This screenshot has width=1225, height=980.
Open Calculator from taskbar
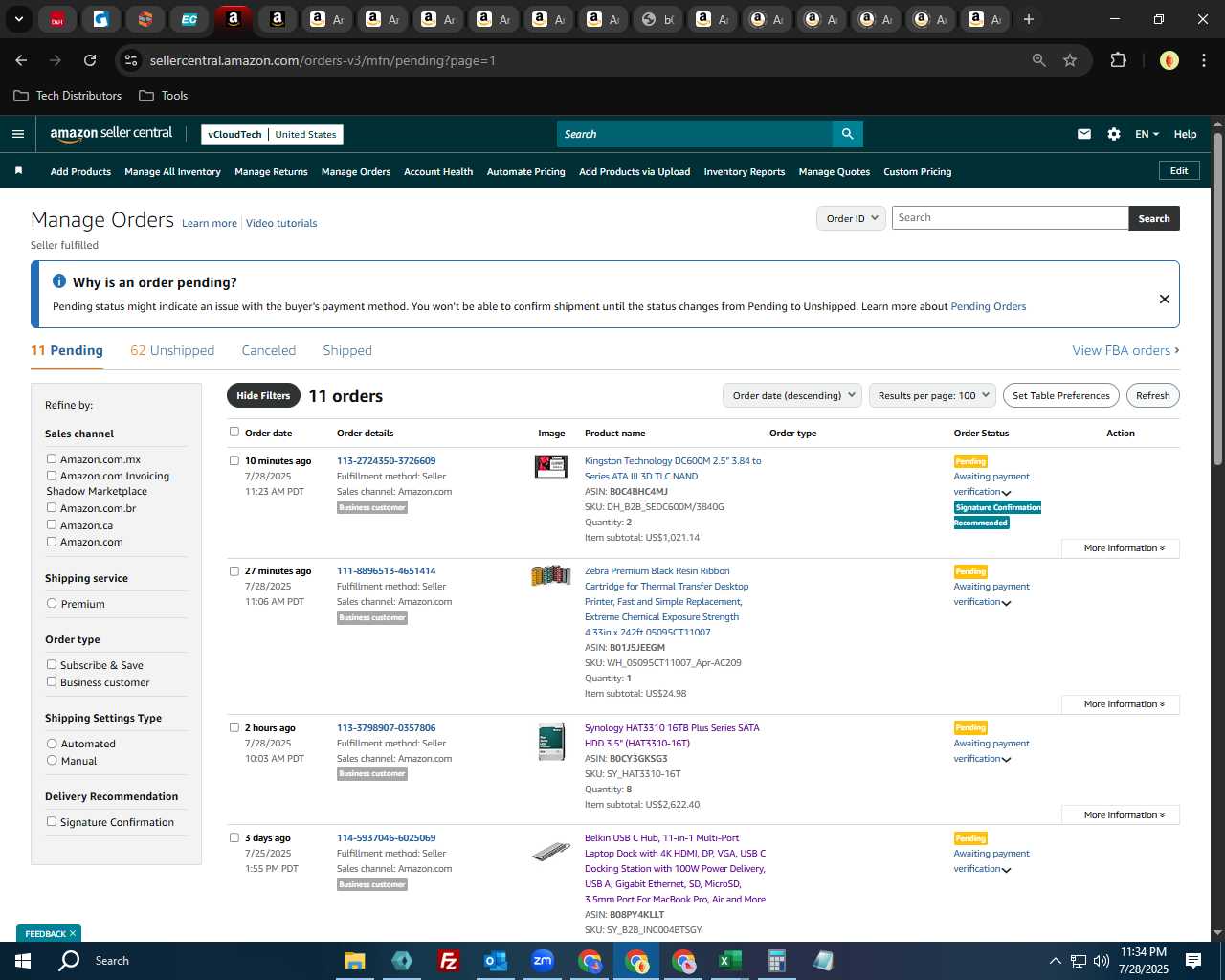click(776, 961)
